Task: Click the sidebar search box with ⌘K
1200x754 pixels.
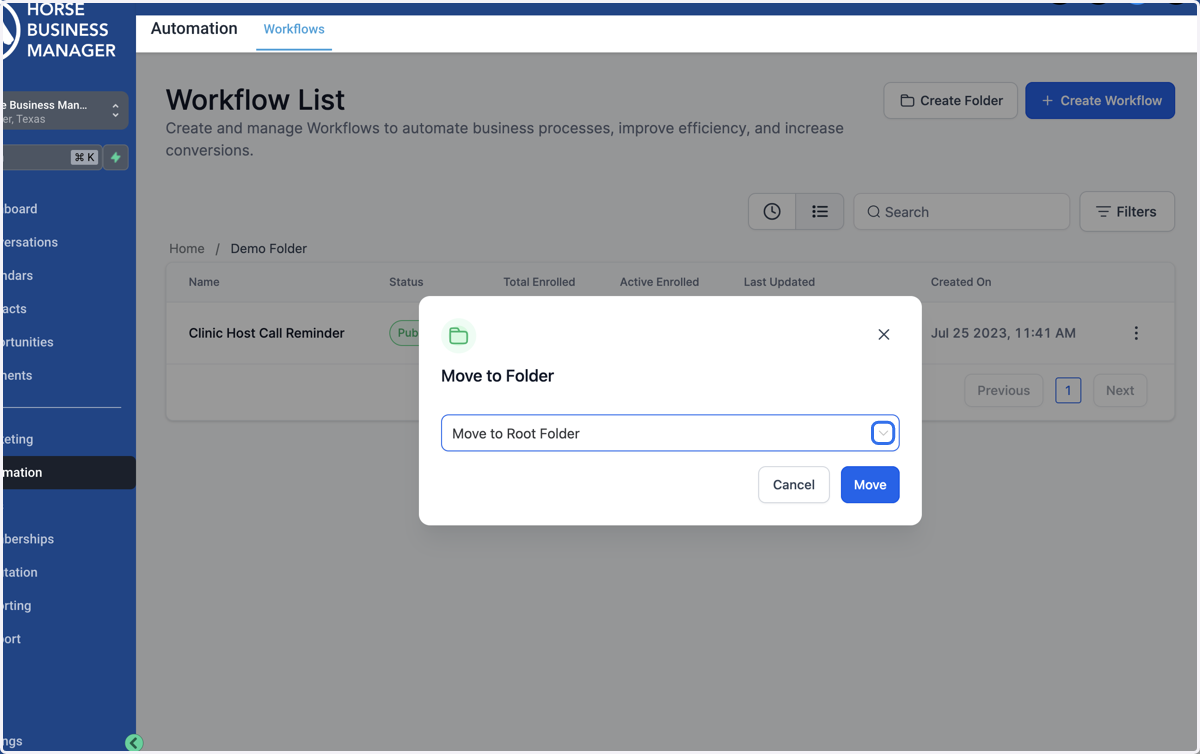Action: (50, 157)
